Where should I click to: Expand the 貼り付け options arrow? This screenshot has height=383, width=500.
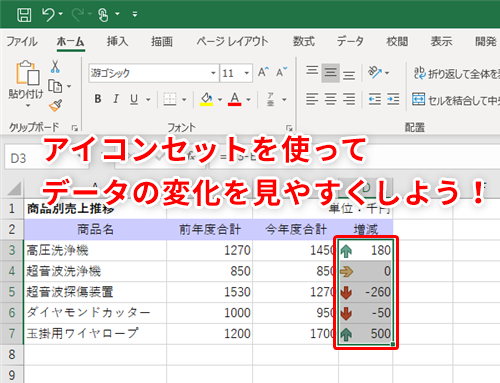[28, 106]
